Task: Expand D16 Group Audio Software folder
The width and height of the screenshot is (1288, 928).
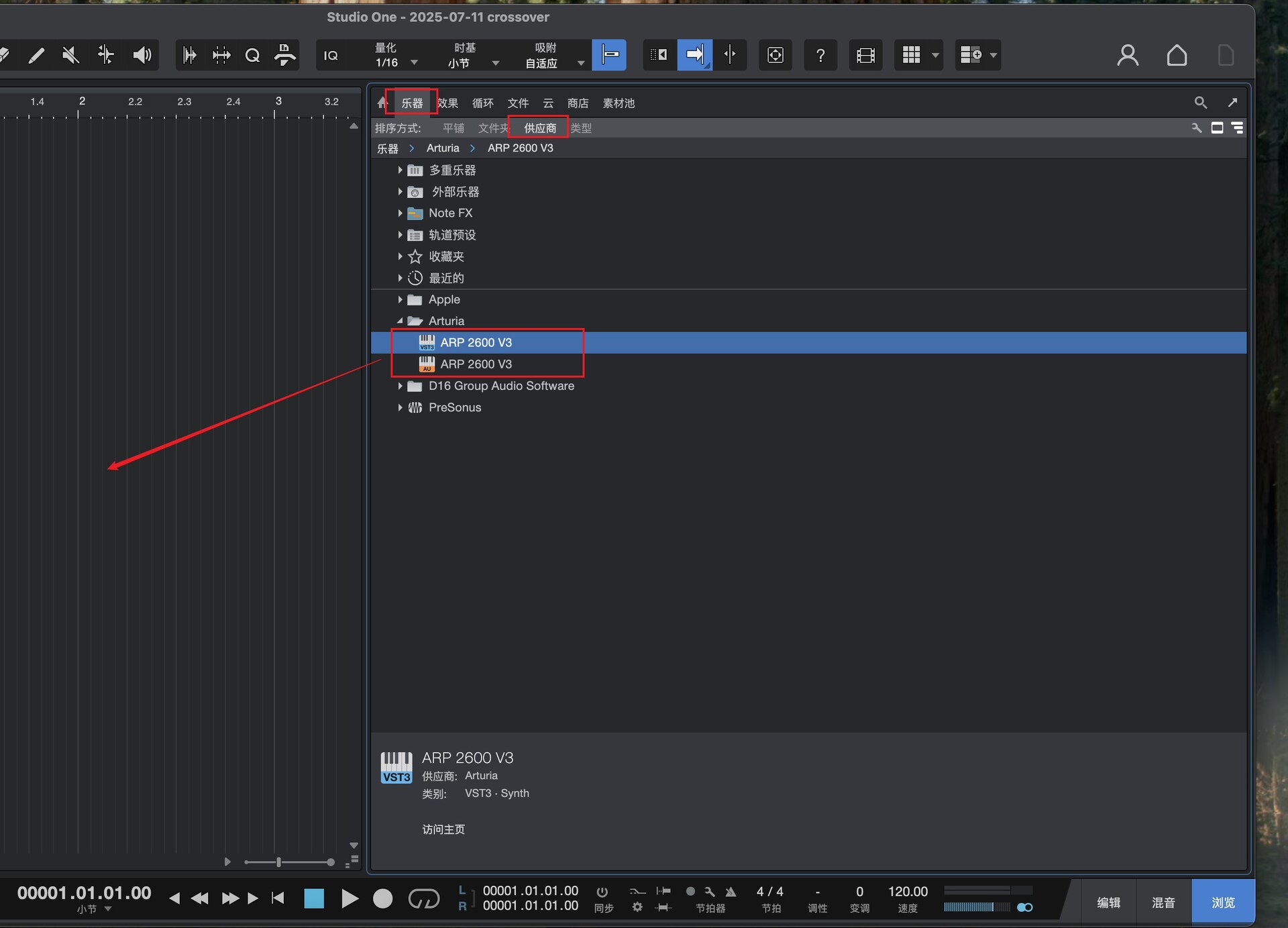Action: point(400,386)
